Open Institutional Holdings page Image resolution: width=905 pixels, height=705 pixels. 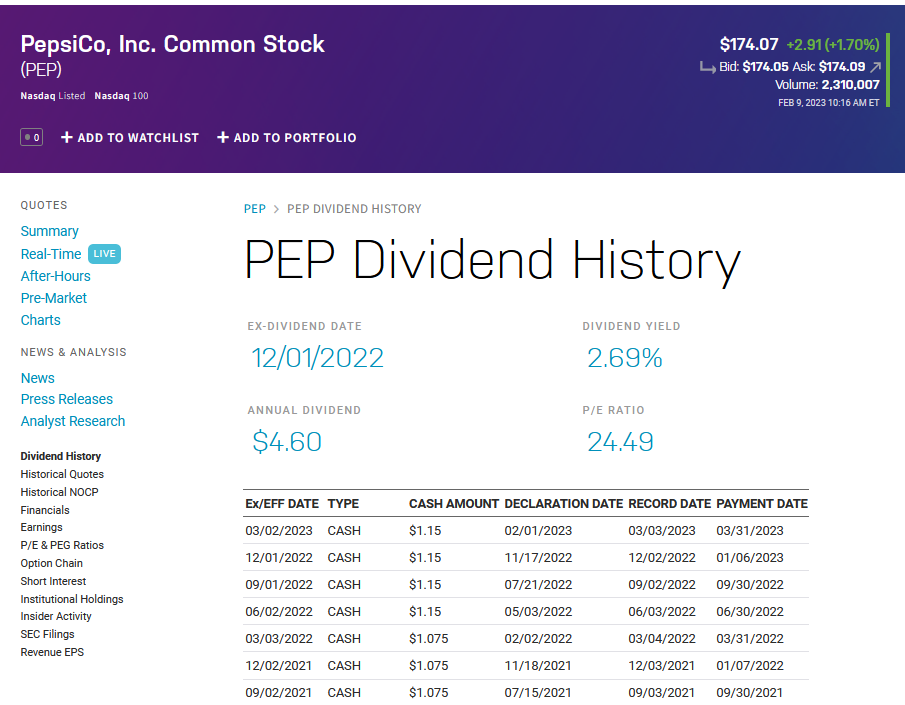click(x=72, y=599)
